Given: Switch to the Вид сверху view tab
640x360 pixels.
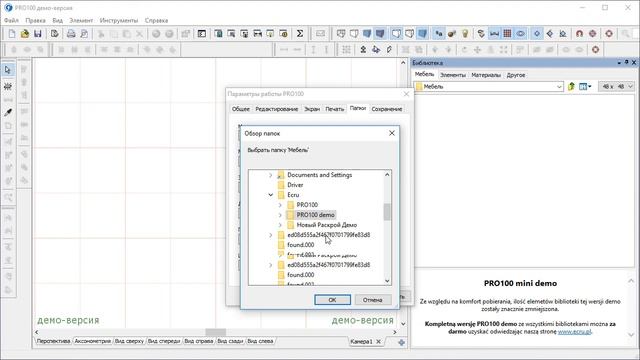Looking at the screenshot, I should [129, 341].
